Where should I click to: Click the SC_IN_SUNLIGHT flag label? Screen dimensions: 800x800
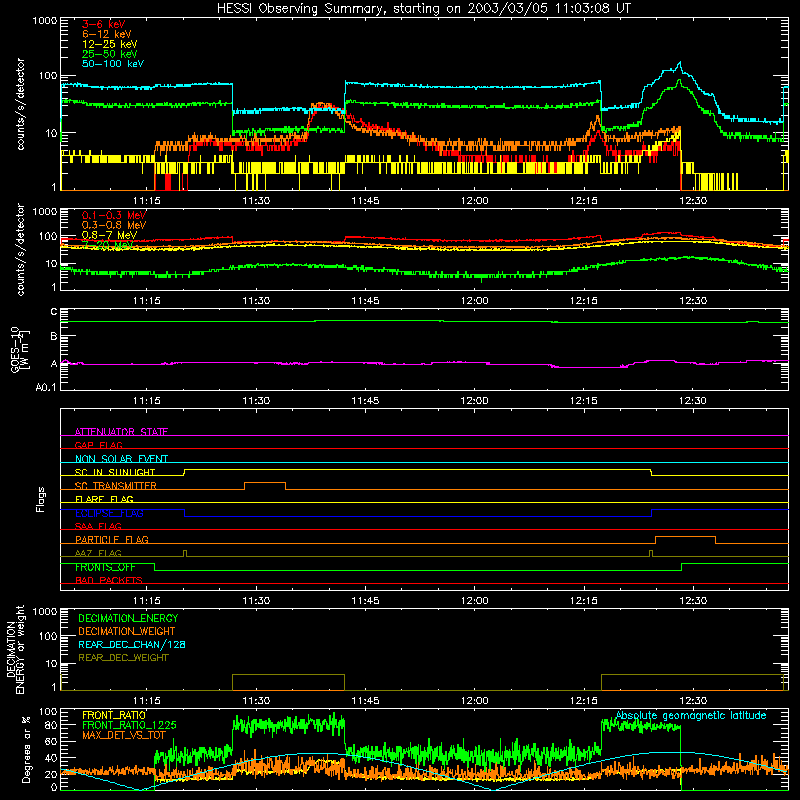[x=115, y=472]
